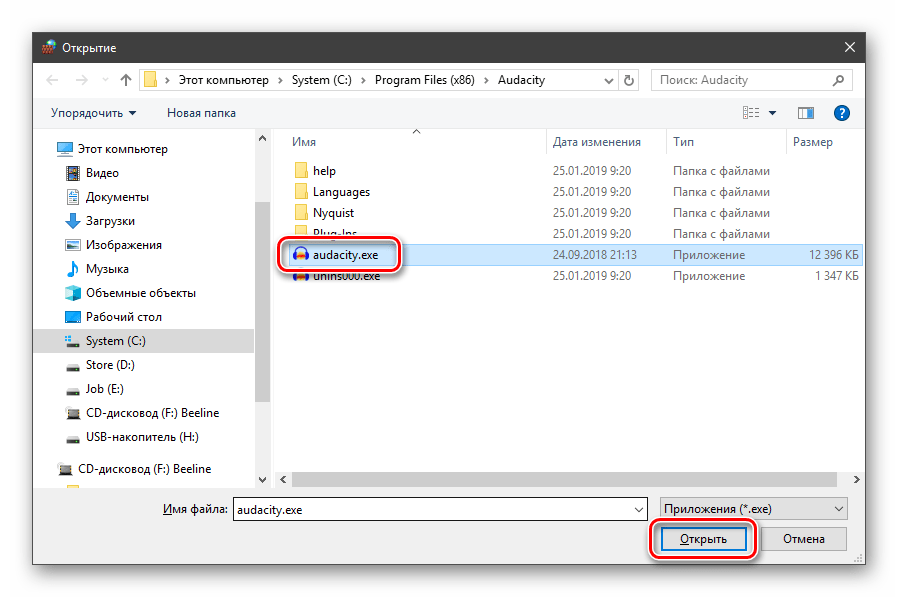
Task: Expand the Упорядочить dropdown menu
Action: [x=94, y=113]
